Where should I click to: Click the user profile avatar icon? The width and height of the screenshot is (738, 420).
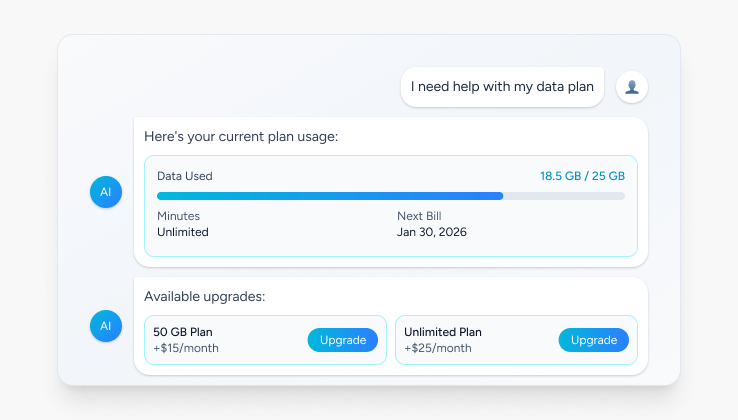click(632, 87)
